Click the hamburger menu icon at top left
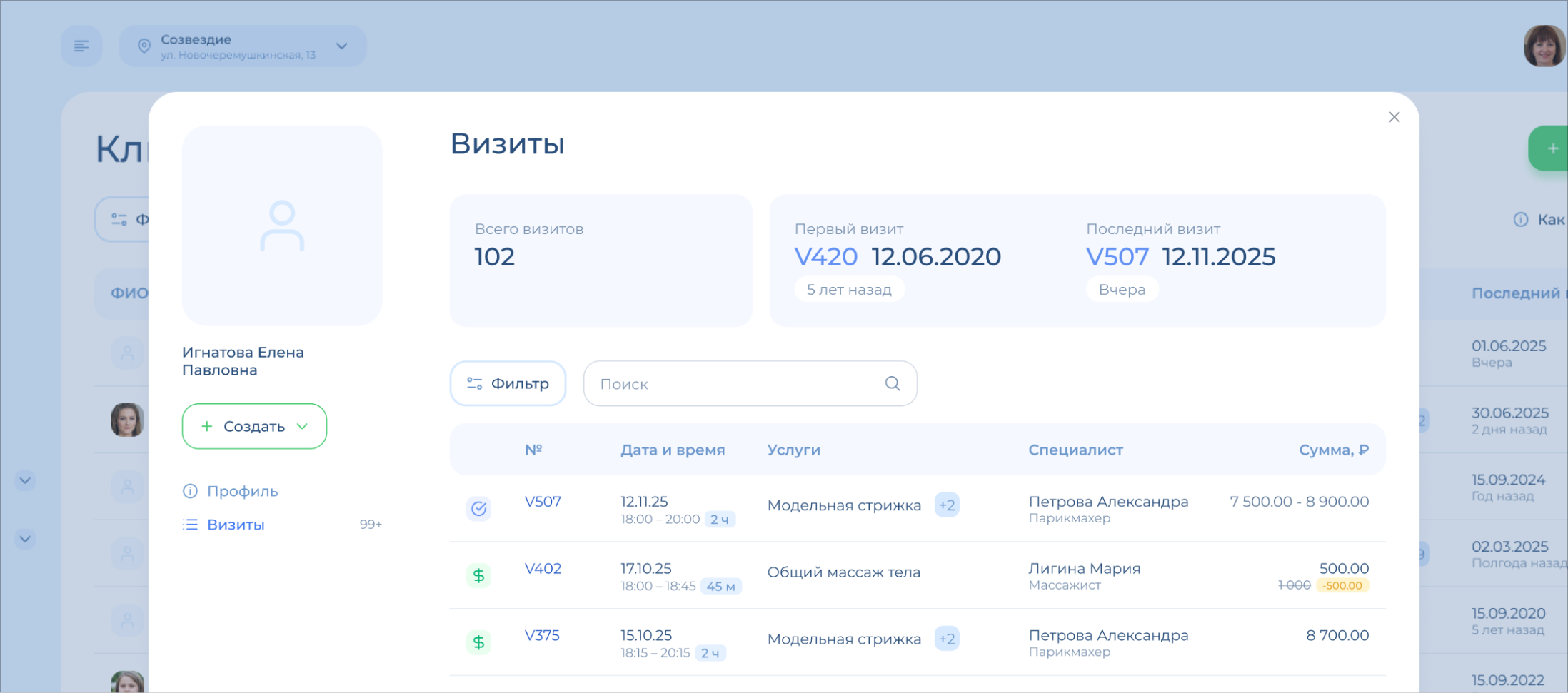Screen dimensions: 1568x693 [x=81, y=46]
